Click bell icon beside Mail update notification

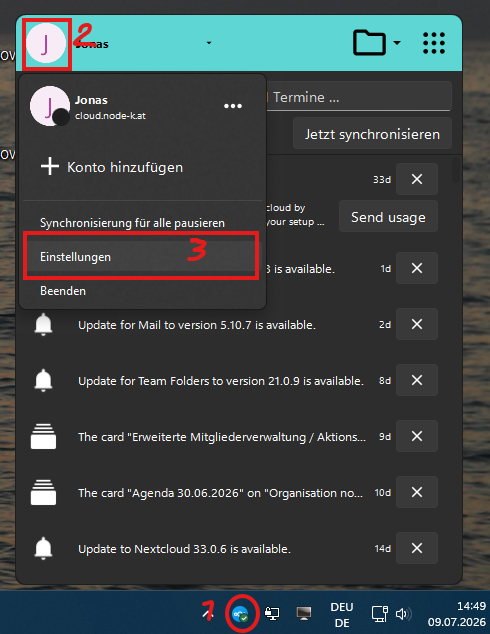pyautogui.click(x=43, y=325)
